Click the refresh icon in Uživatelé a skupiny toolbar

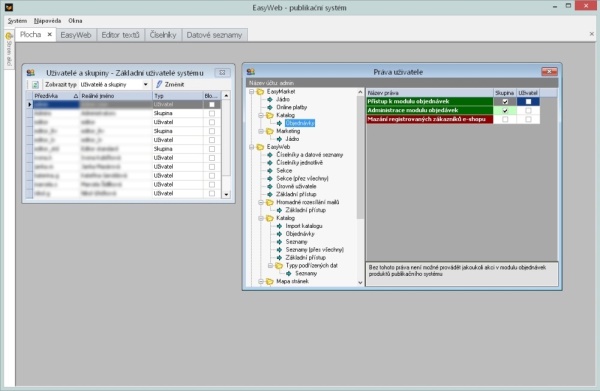pos(35,85)
